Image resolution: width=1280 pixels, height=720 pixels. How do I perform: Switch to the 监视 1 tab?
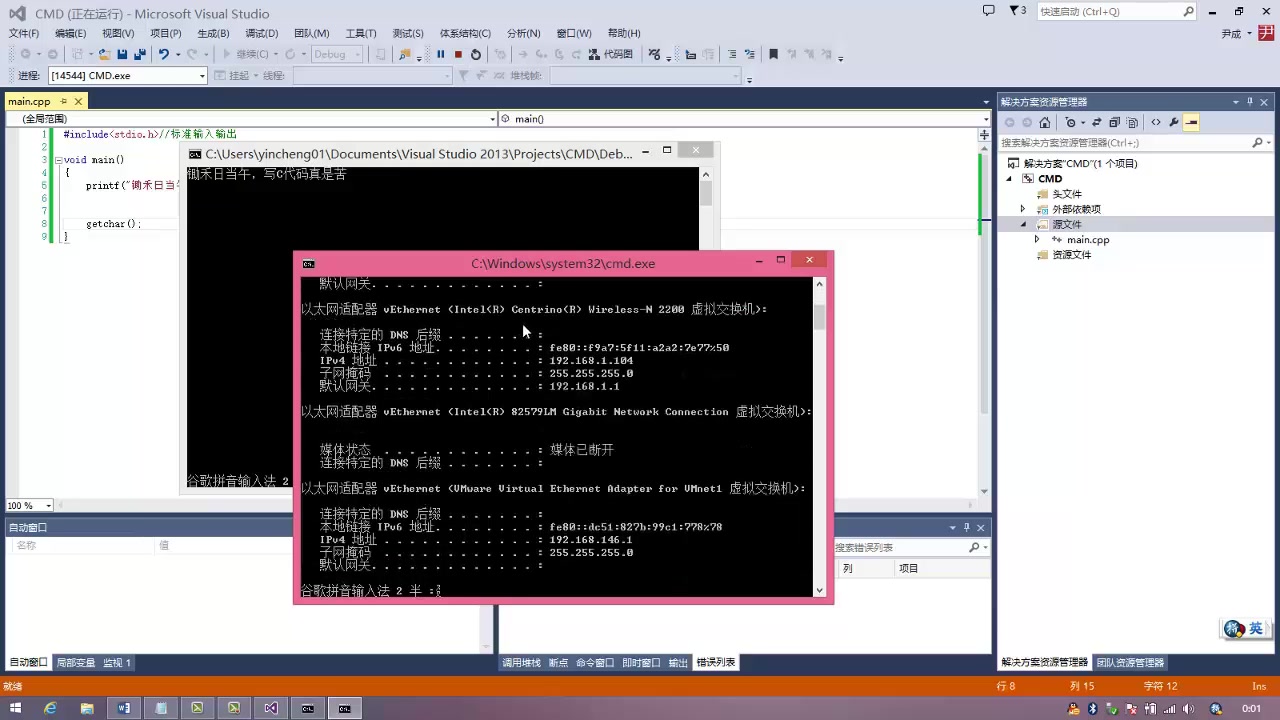(117, 663)
